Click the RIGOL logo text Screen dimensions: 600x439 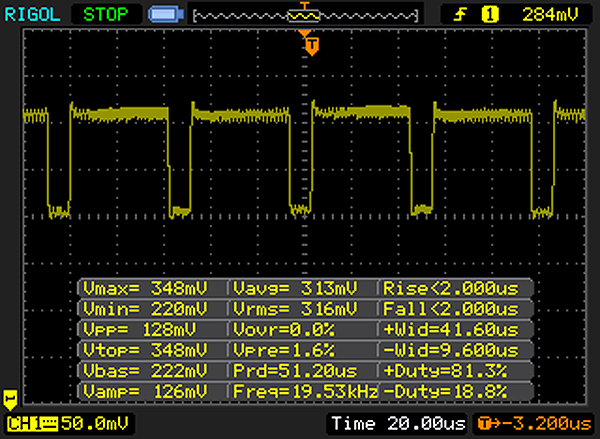pyautogui.click(x=32, y=15)
